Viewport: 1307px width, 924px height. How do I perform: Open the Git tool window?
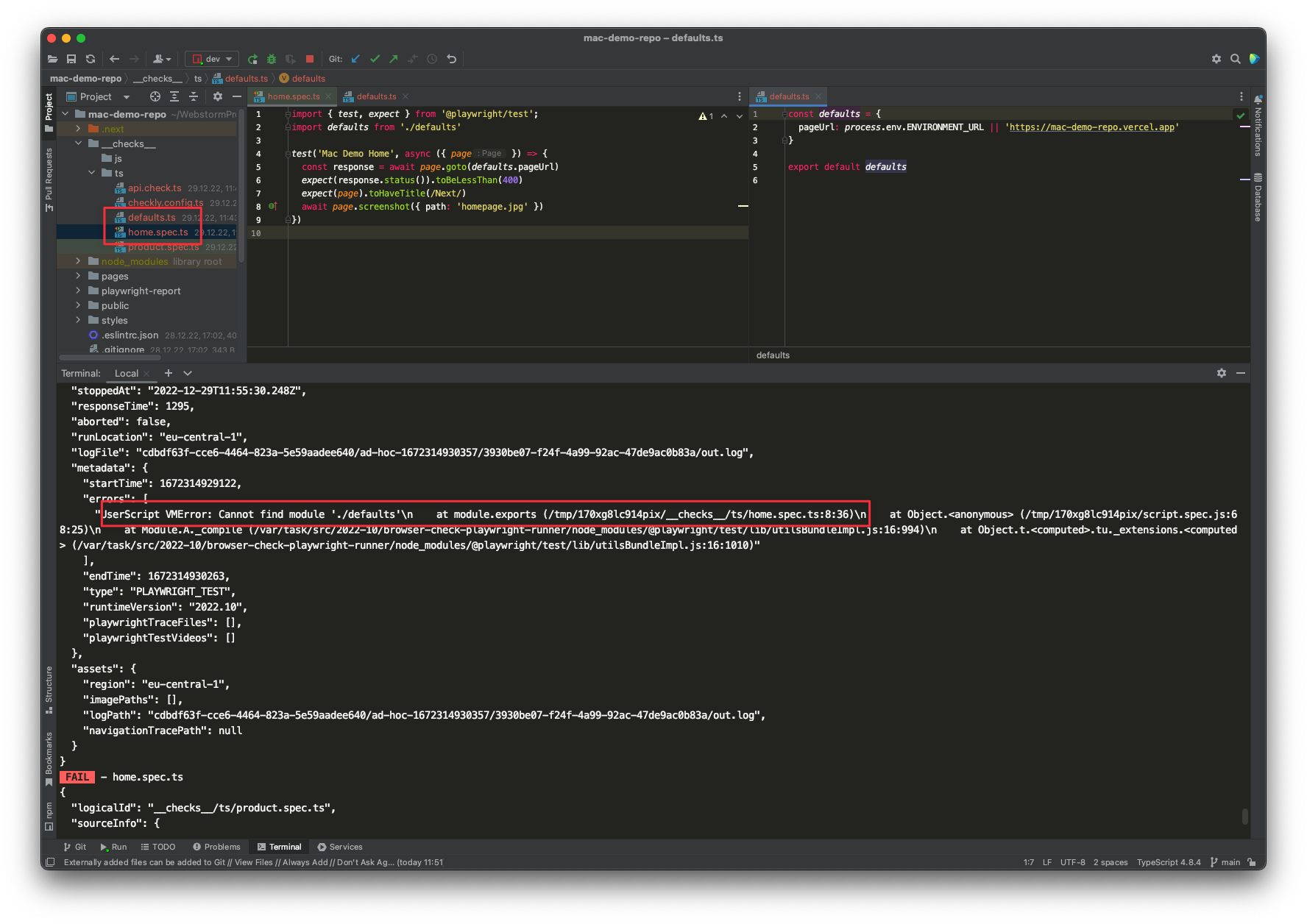(75, 847)
